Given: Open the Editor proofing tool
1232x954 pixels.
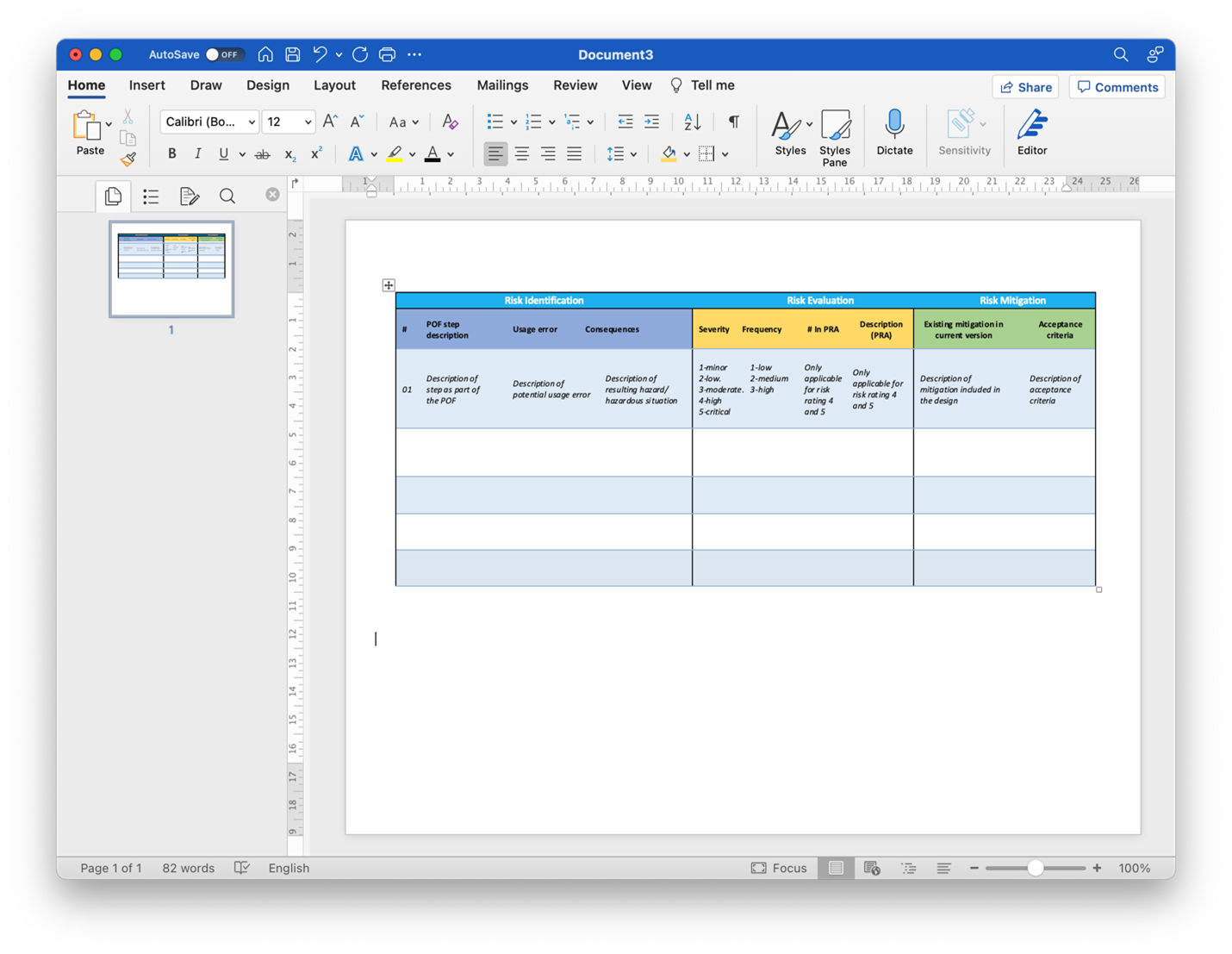Looking at the screenshot, I should 1032,133.
